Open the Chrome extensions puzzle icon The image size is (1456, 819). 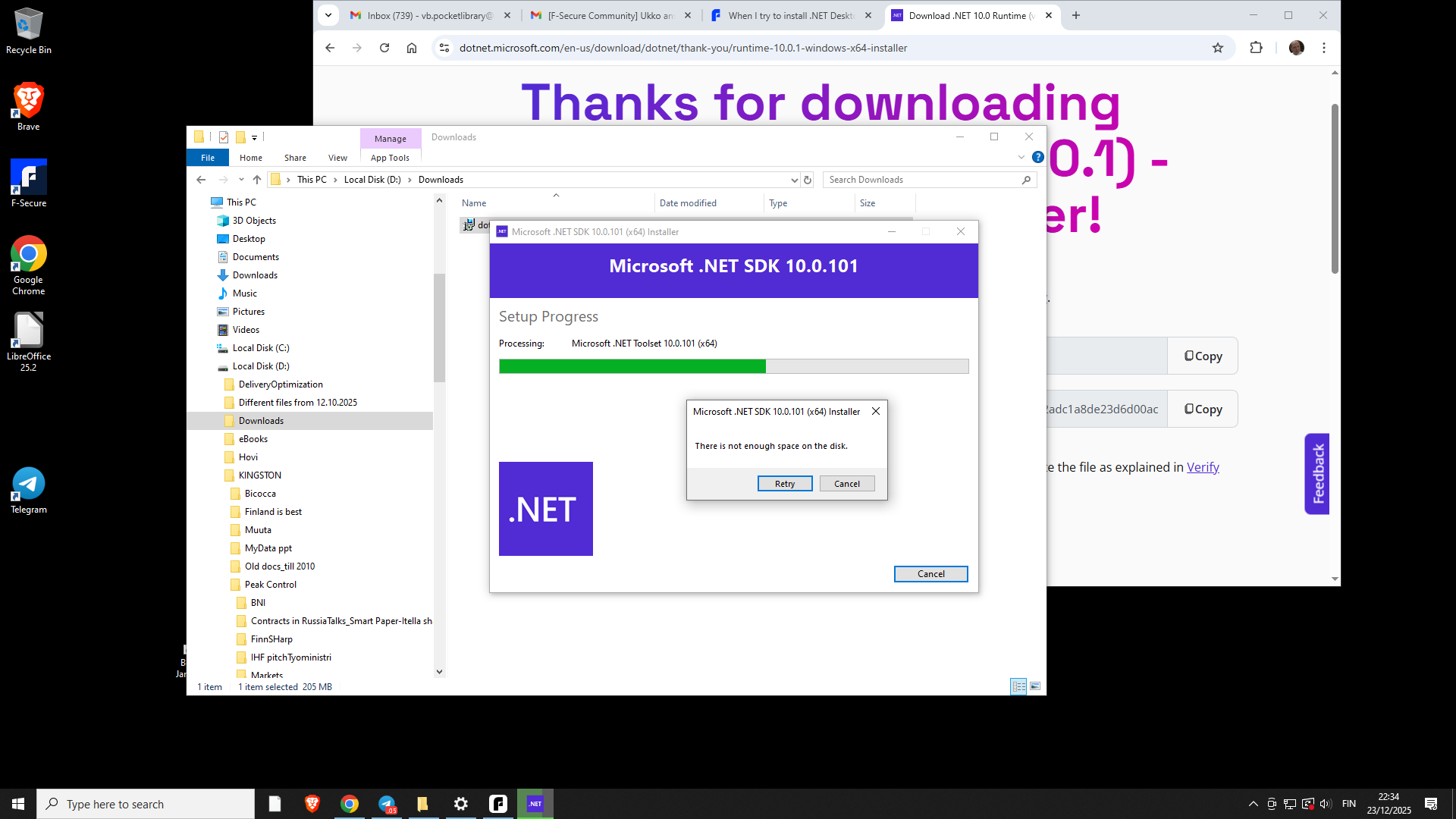[1256, 48]
